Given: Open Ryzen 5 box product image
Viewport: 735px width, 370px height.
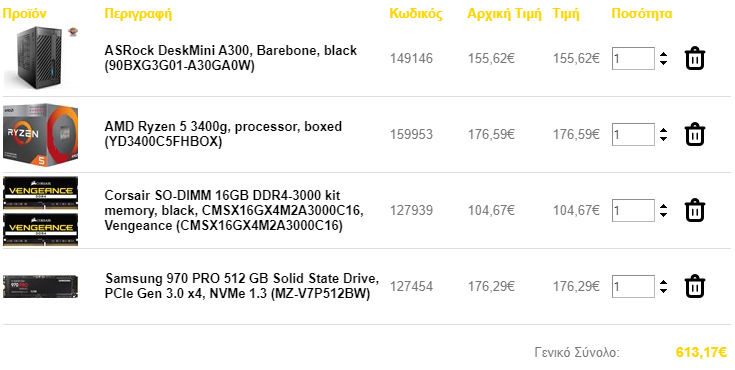Looking at the screenshot, I should (40, 135).
